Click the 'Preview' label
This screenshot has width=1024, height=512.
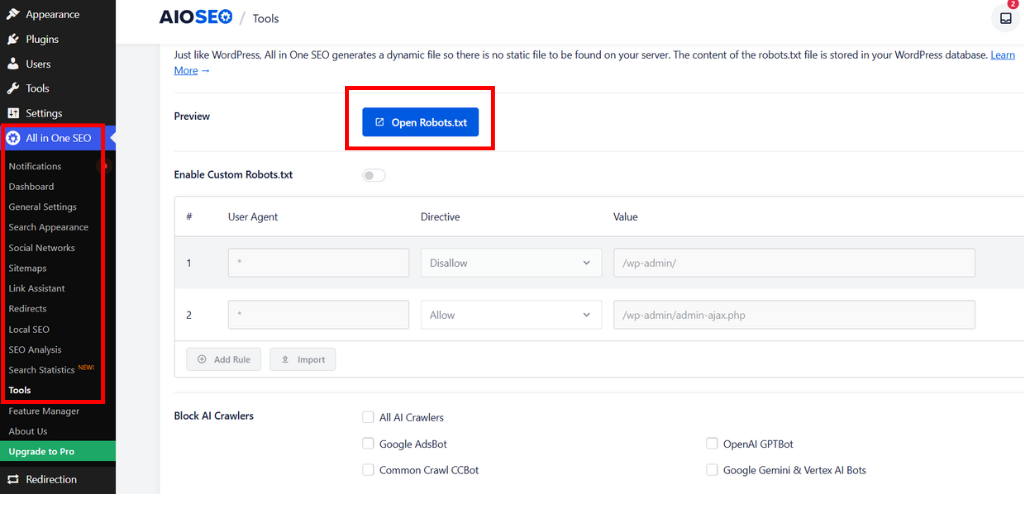coord(192,116)
